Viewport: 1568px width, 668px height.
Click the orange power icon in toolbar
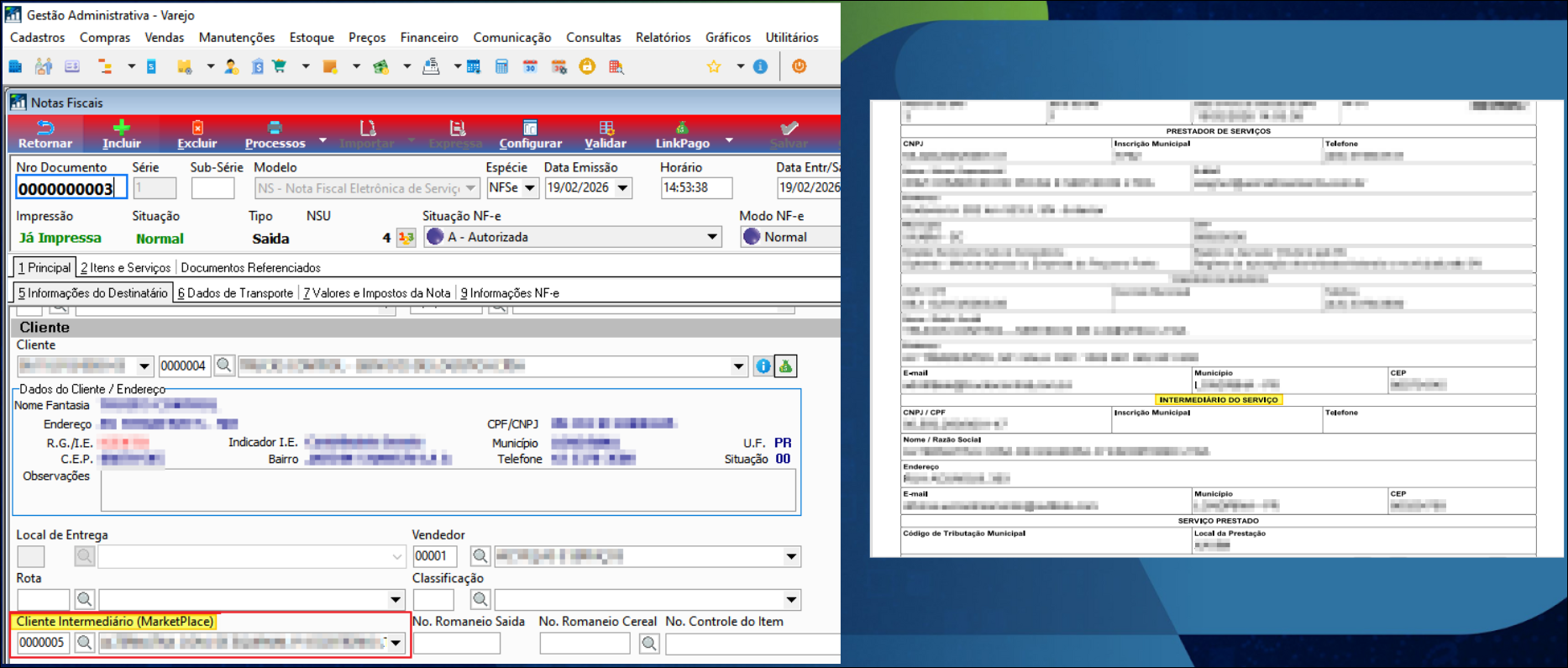(799, 66)
